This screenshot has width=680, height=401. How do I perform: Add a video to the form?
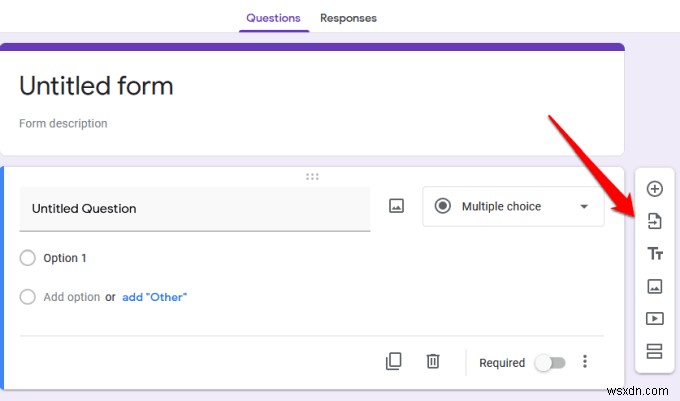655,319
